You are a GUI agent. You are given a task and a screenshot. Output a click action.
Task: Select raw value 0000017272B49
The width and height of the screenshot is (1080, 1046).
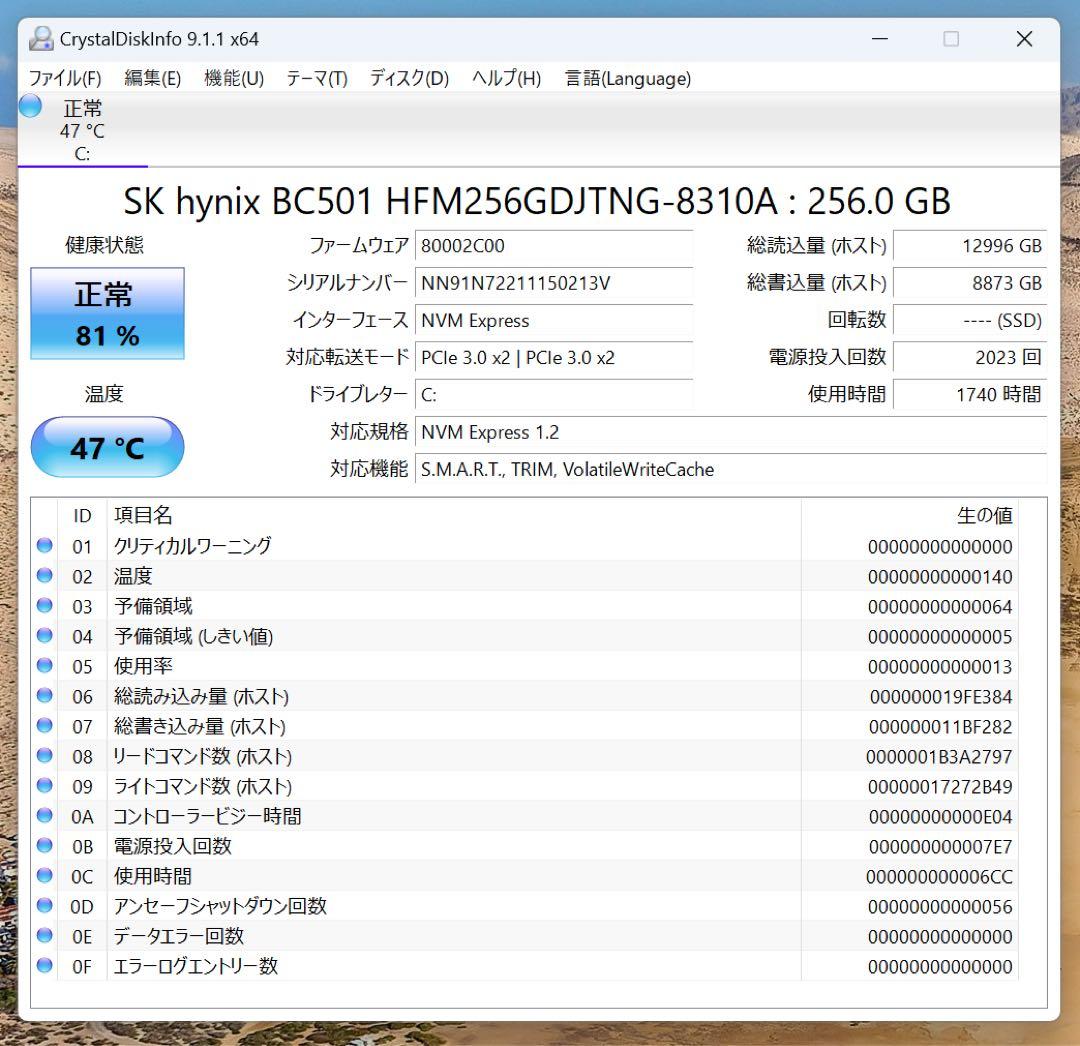coord(939,786)
